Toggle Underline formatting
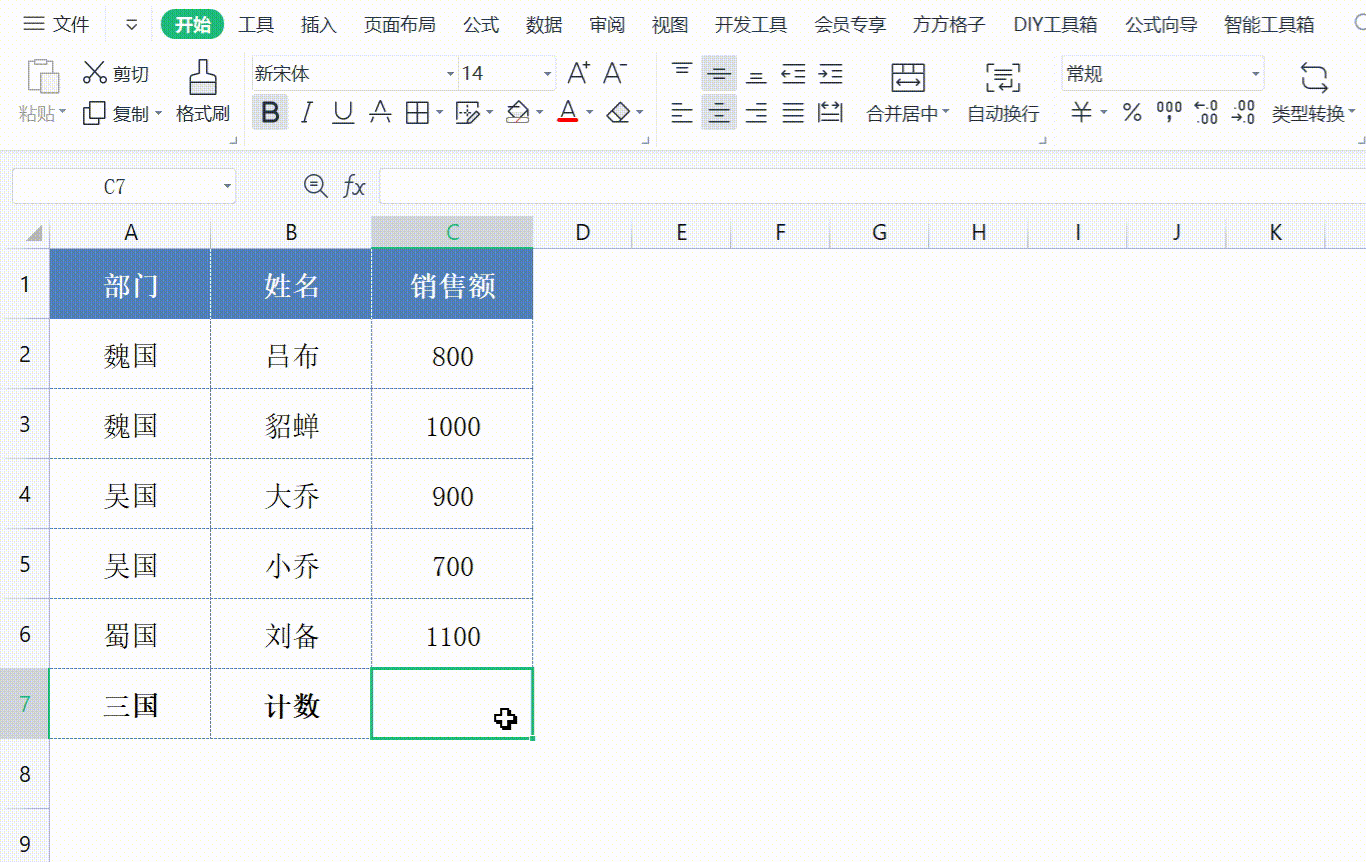 [x=343, y=112]
